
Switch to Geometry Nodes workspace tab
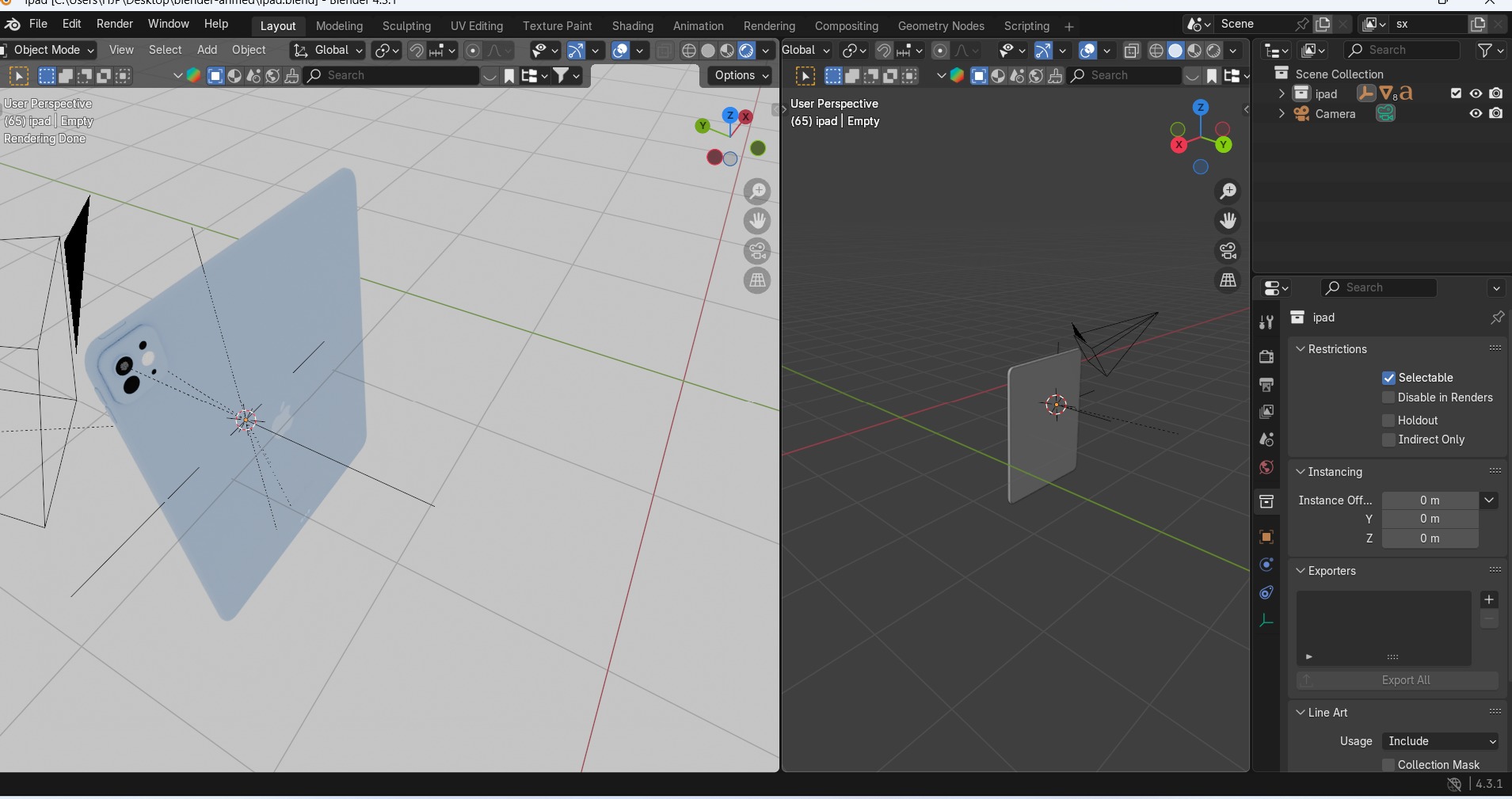[x=941, y=26]
